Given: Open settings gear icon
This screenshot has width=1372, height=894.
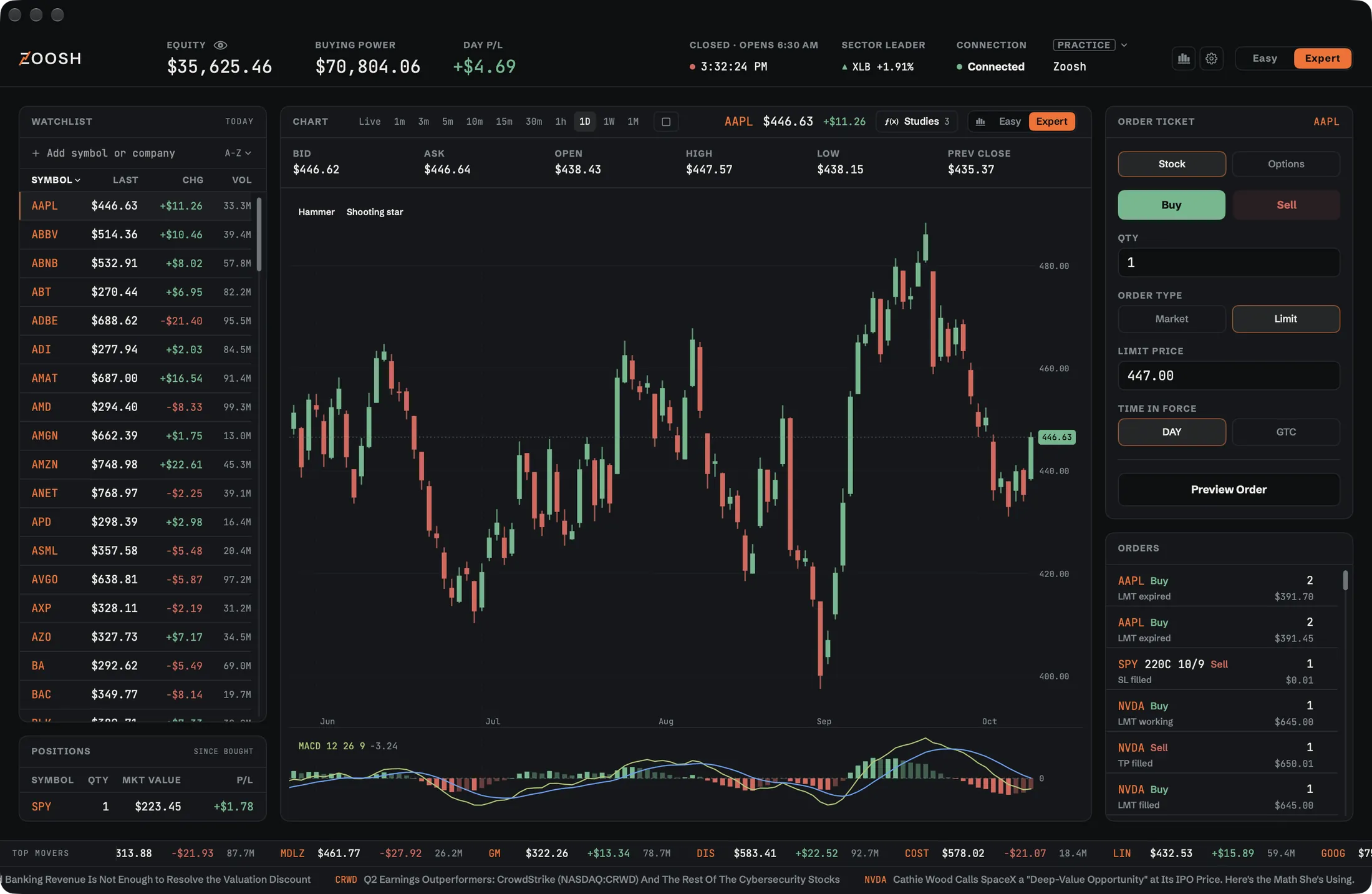Looking at the screenshot, I should tap(1211, 59).
